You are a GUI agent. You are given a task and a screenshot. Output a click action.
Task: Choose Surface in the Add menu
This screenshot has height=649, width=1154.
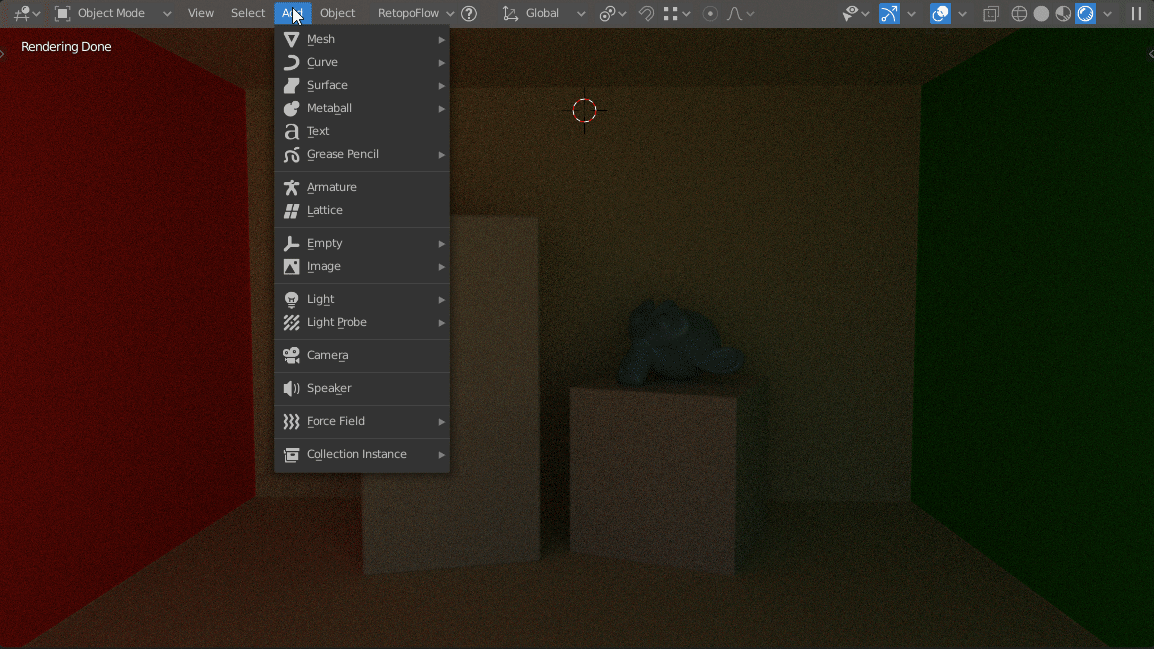(x=362, y=85)
